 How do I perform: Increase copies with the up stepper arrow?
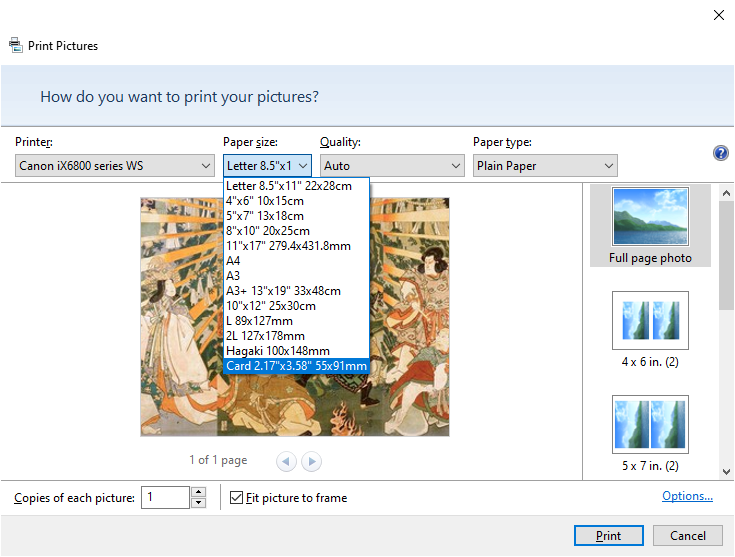coord(198,492)
